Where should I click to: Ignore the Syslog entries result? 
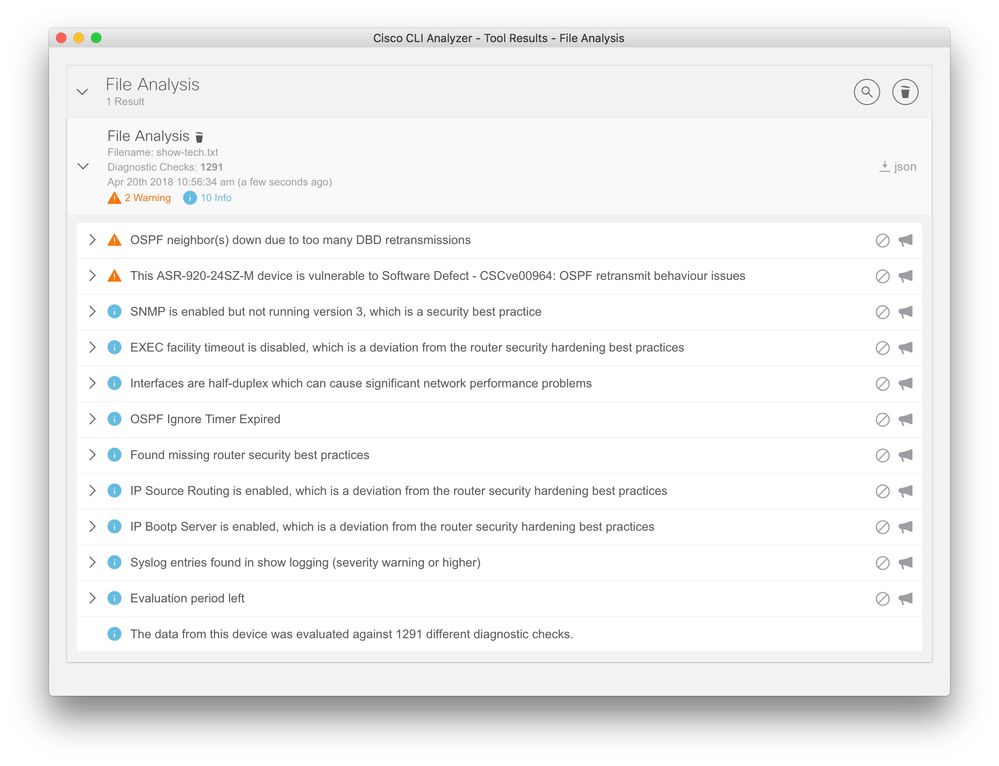882,563
